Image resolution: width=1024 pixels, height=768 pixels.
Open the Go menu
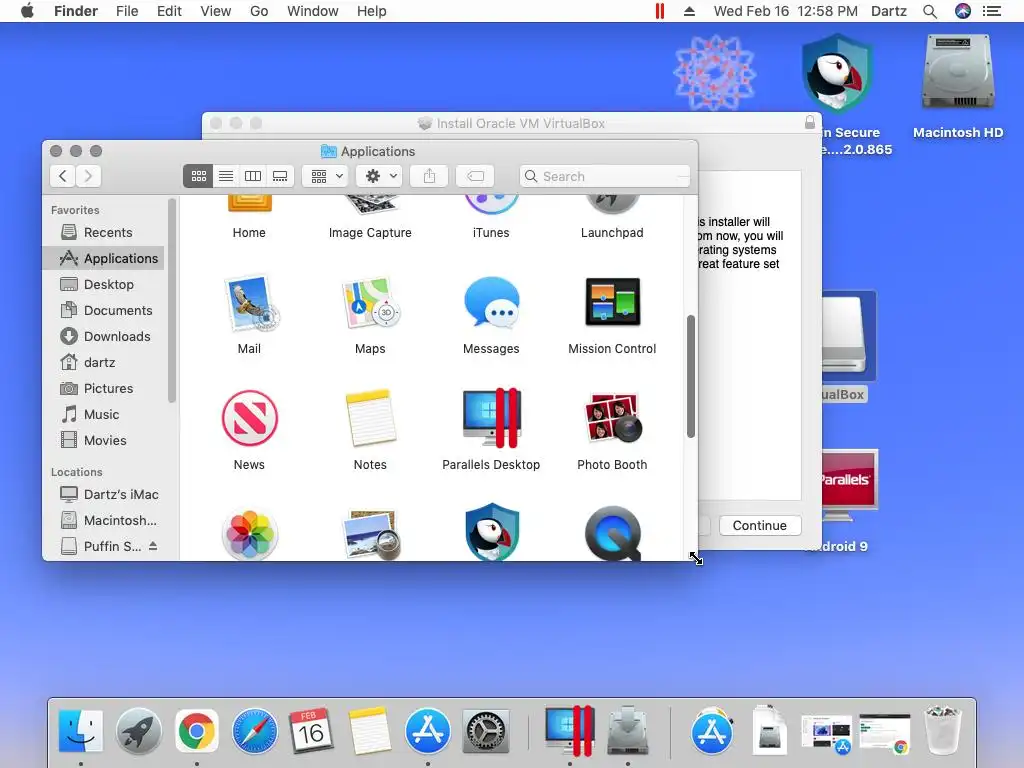pyautogui.click(x=259, y=11)
